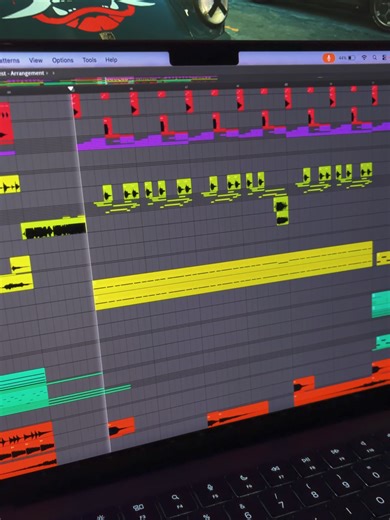Click the white playhead marker triangle
This screenshot has height=520, width=390.
(x=71, y=89)
